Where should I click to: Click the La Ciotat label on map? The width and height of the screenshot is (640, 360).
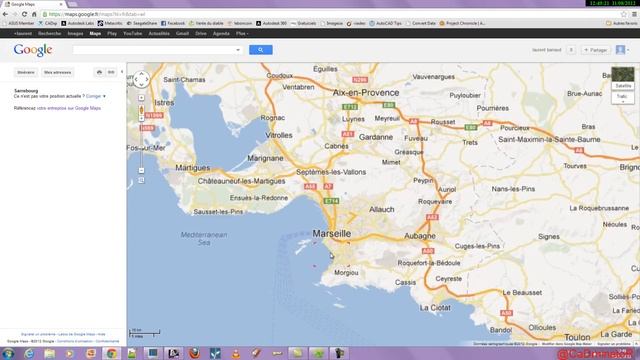pos(435,308)
